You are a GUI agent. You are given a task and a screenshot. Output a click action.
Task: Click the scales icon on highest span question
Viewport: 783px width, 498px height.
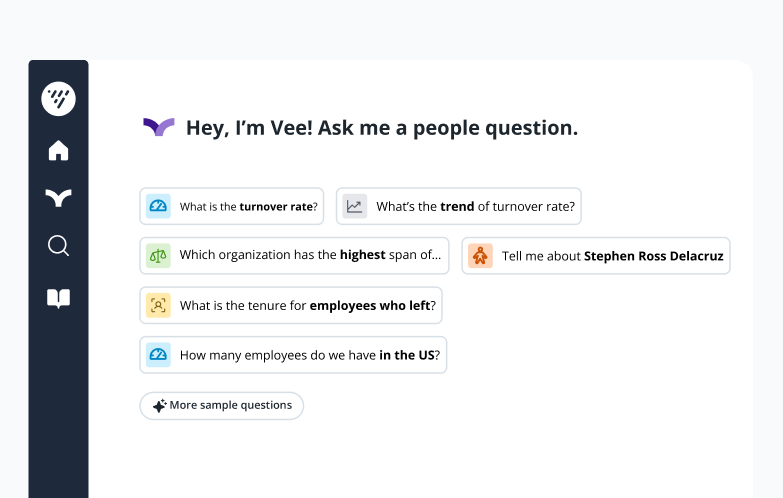[x=158, y=255]
